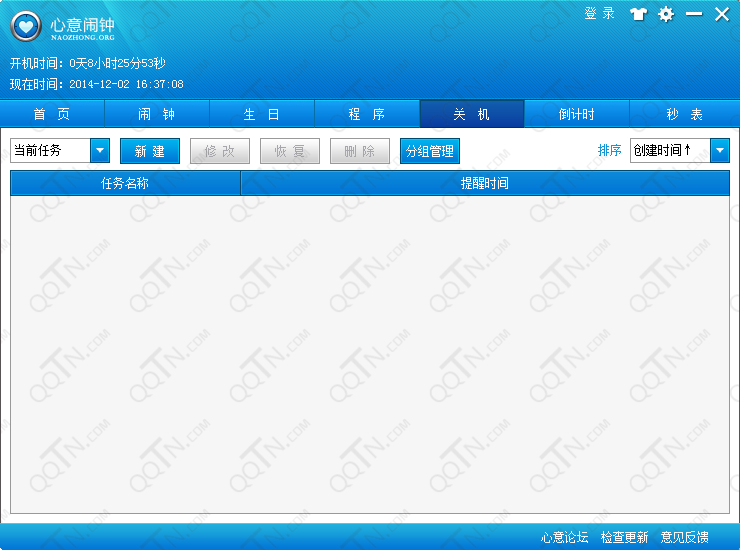This screenshot has width=740, height=550.
Task: Go to the 生日 birthday tab
Action: click(262, 114)
